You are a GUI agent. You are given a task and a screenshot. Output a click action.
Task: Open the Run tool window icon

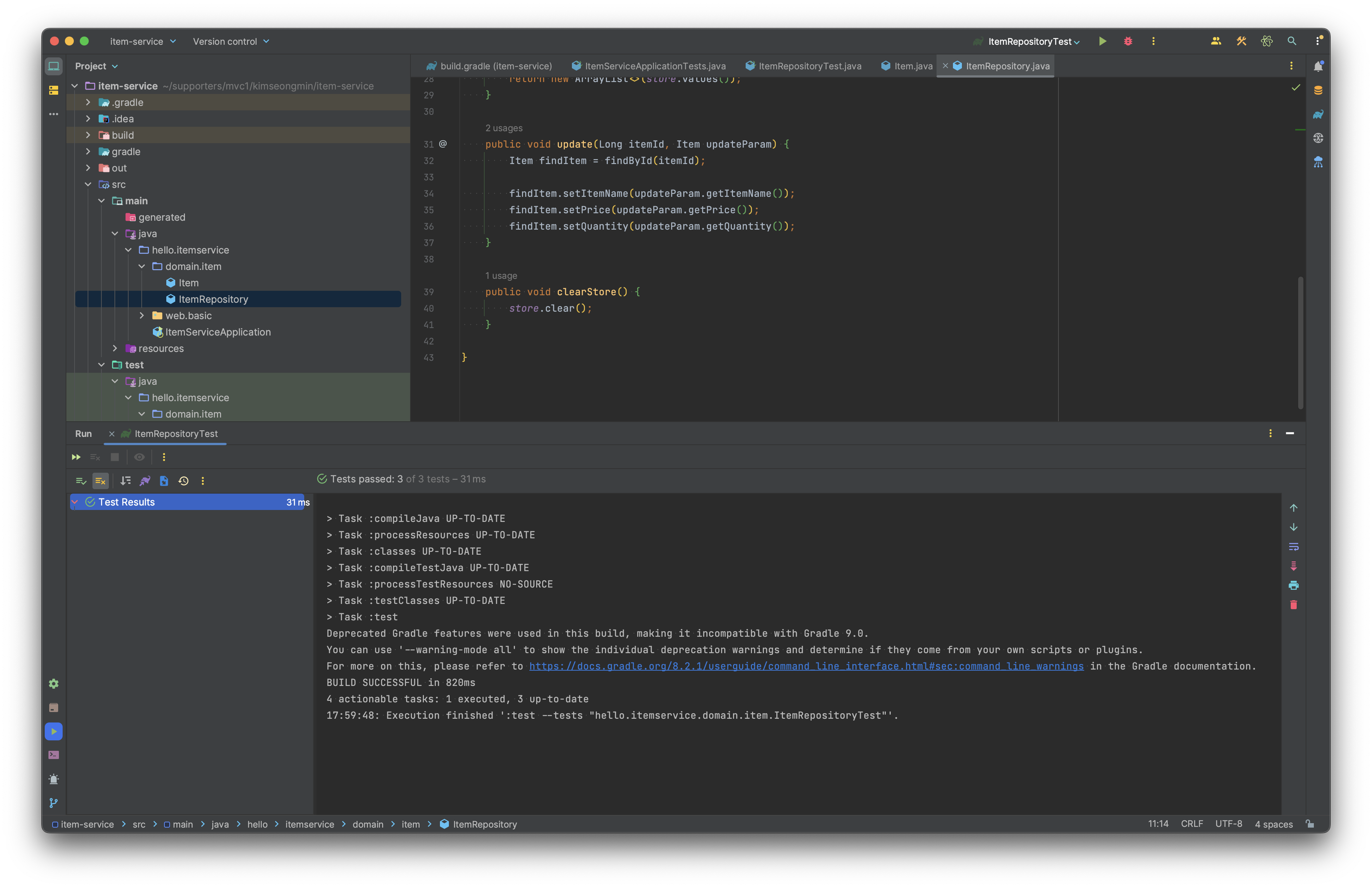tap(54, 731)
